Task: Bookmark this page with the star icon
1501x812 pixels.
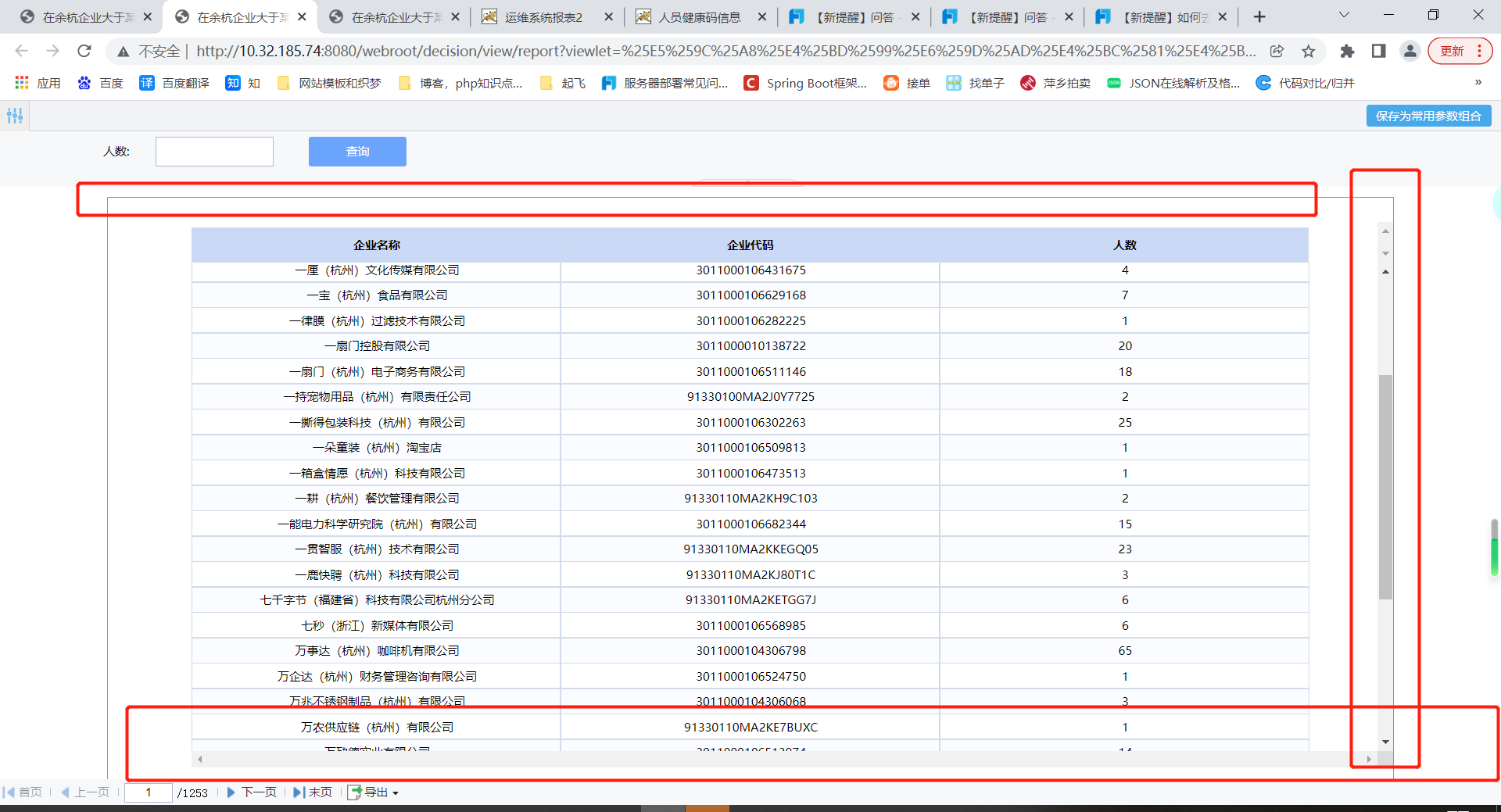Action: point(1308,52)
